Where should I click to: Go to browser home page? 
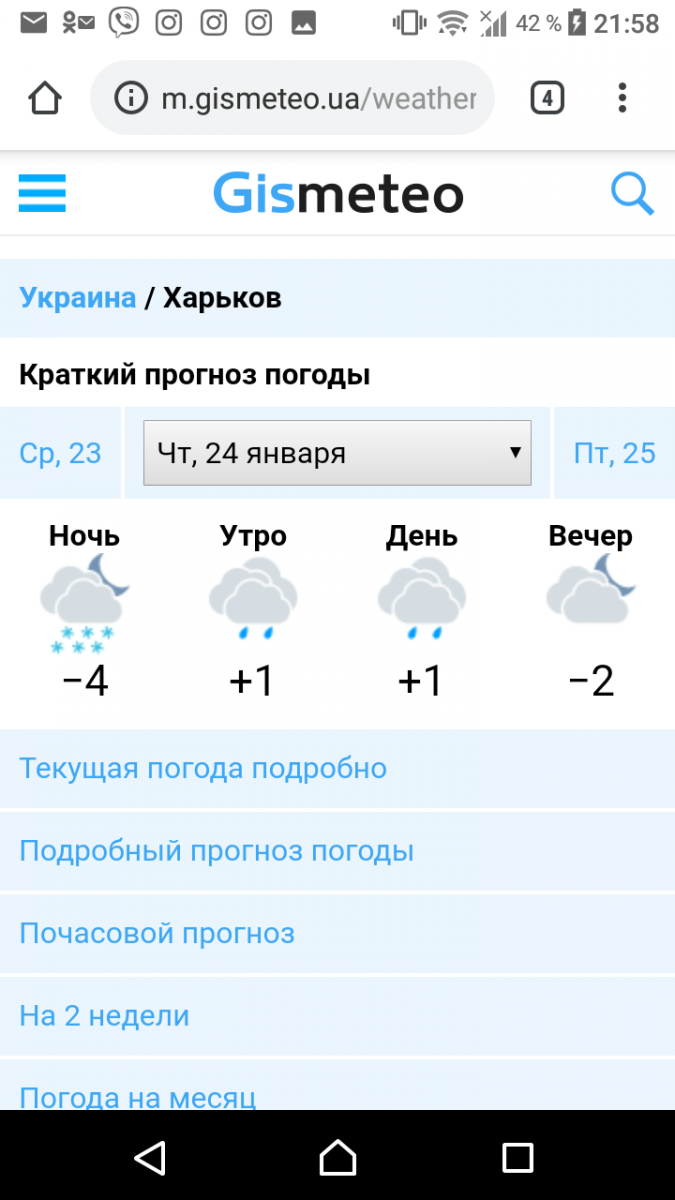45,98
